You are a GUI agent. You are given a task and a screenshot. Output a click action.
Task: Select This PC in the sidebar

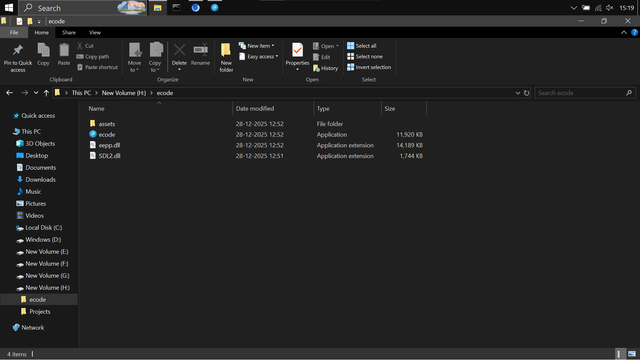tap(31, 131)
